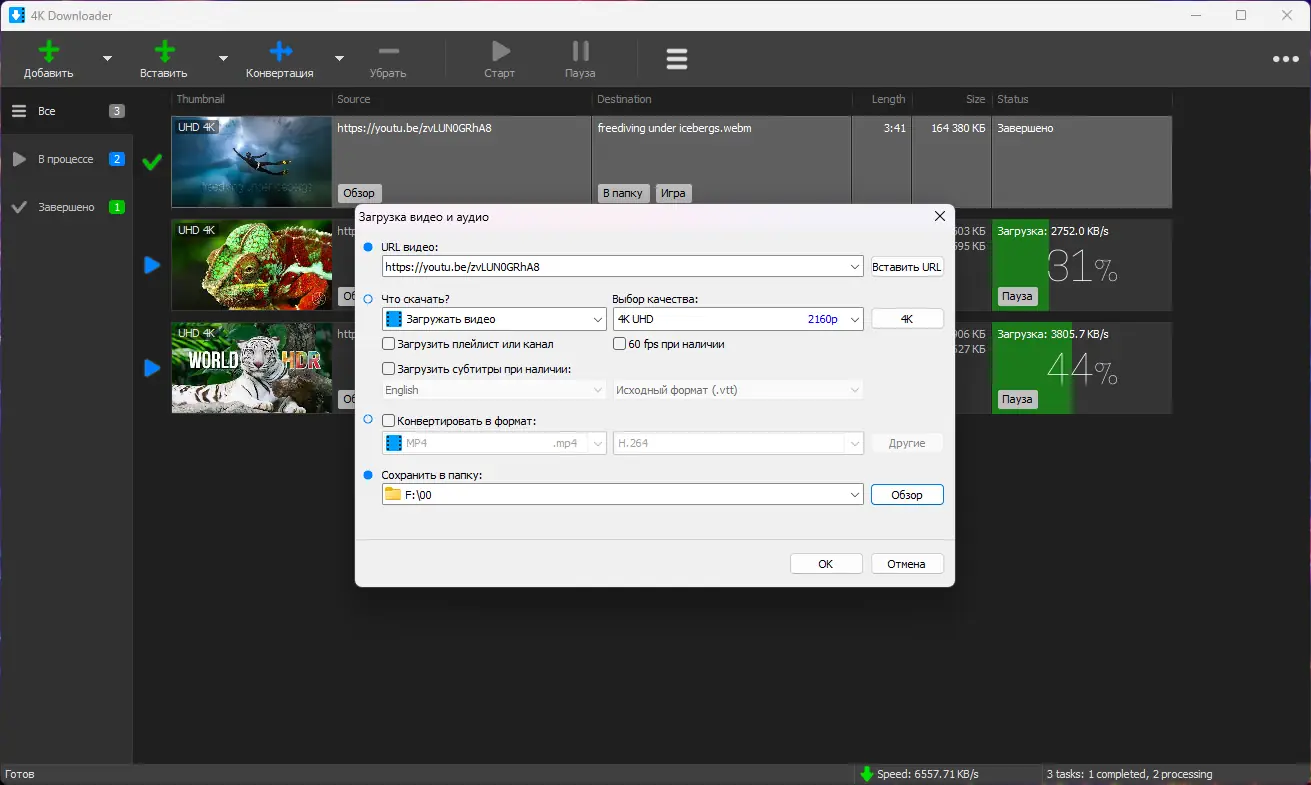Enable Загрузить плейлист или канал checkbox
Viewport: 1311px width, 785px height.
coord(389,344)
